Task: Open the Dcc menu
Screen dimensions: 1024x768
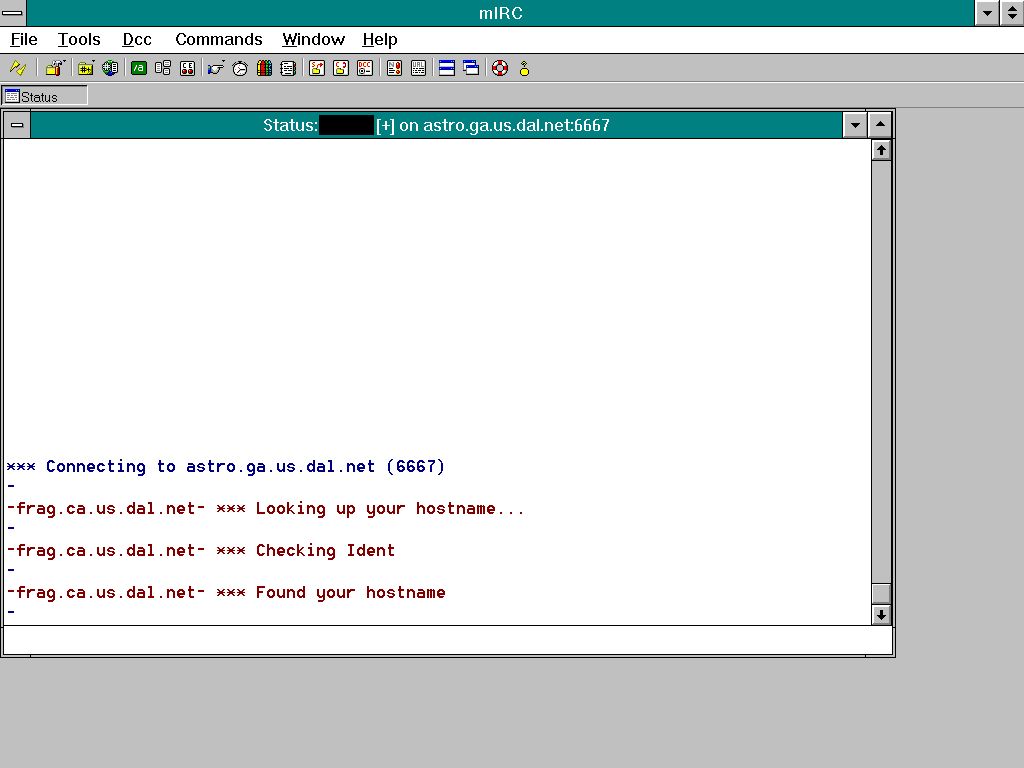Action: pos(137,40)
